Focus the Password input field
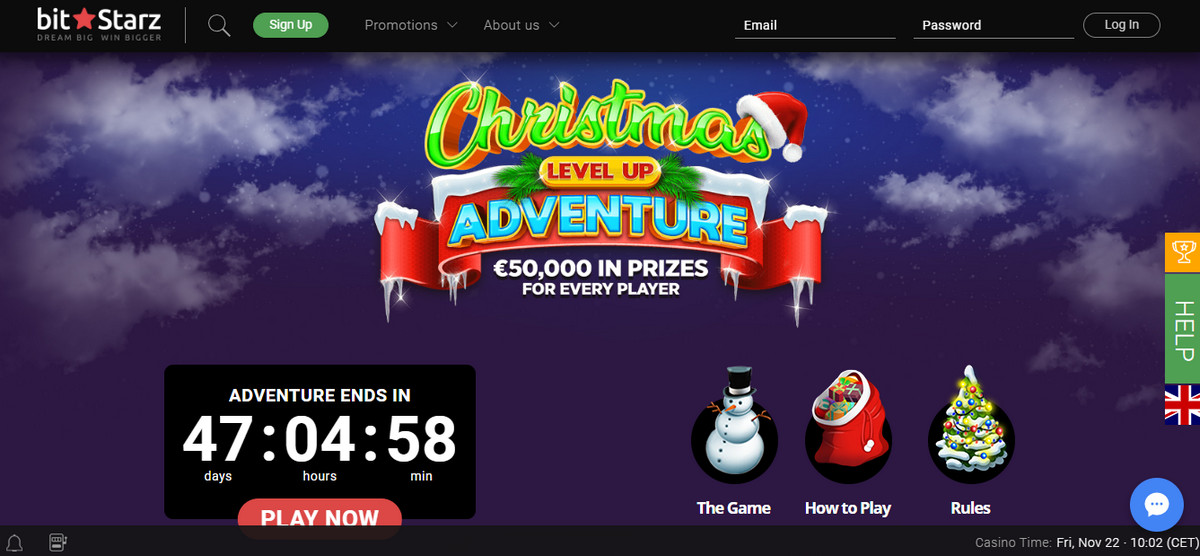This screenshot has height=556, width=1200. 994,25
